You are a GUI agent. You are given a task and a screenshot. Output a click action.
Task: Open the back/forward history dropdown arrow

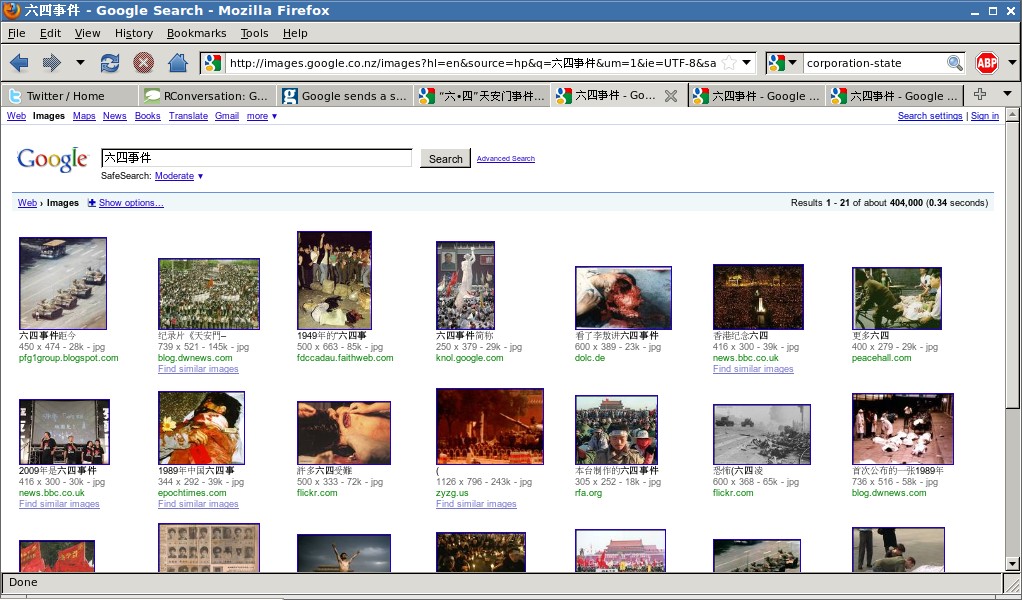tap(80, 63)
